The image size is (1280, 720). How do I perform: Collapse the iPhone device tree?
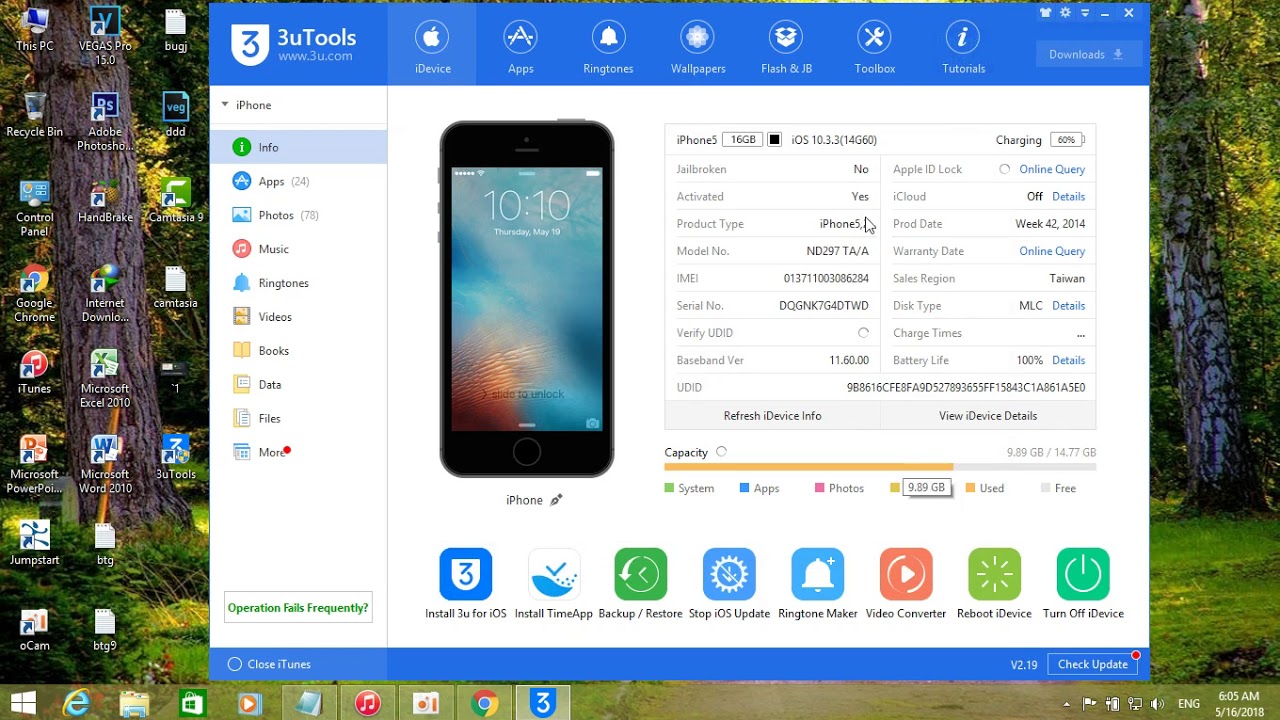(x=225, y=104)
